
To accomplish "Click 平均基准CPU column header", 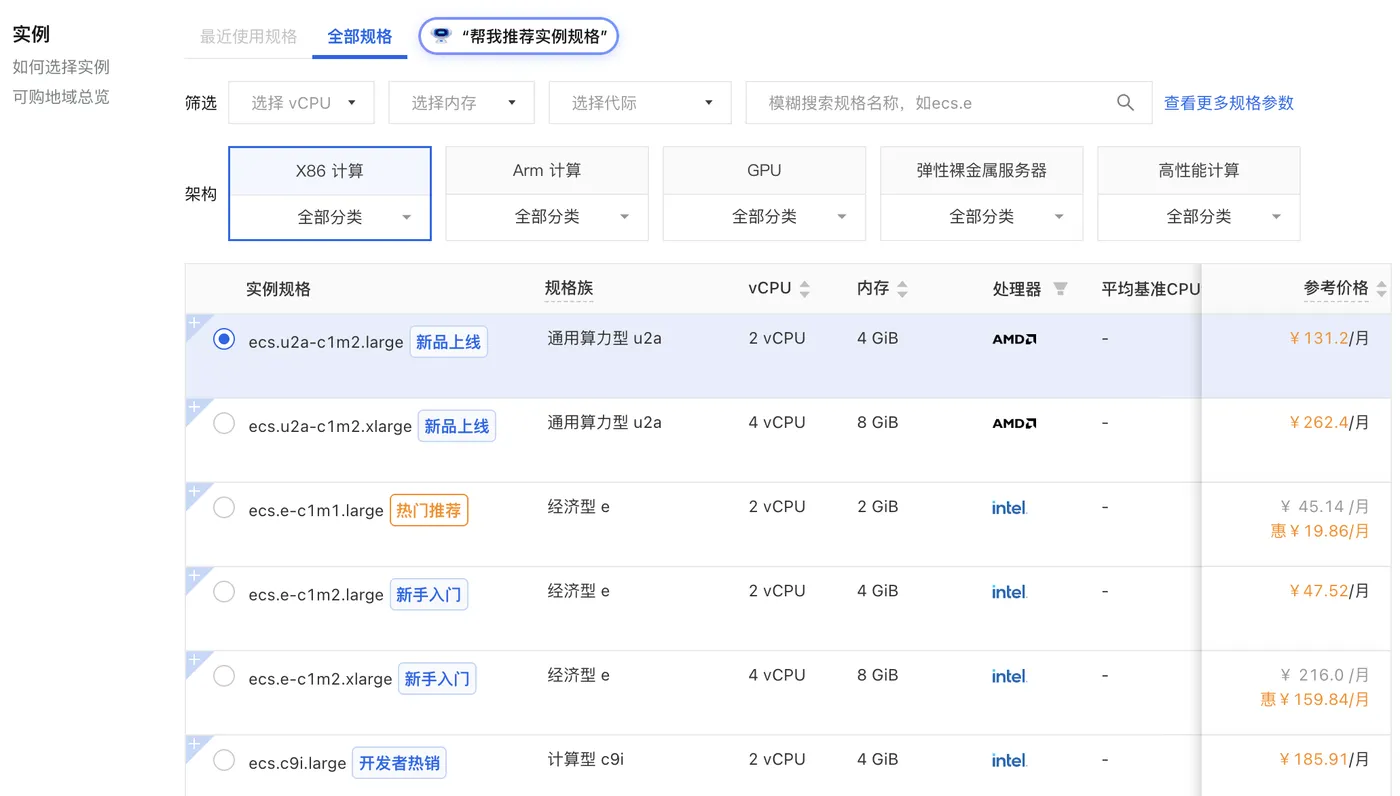I will tap(1150, 289).
